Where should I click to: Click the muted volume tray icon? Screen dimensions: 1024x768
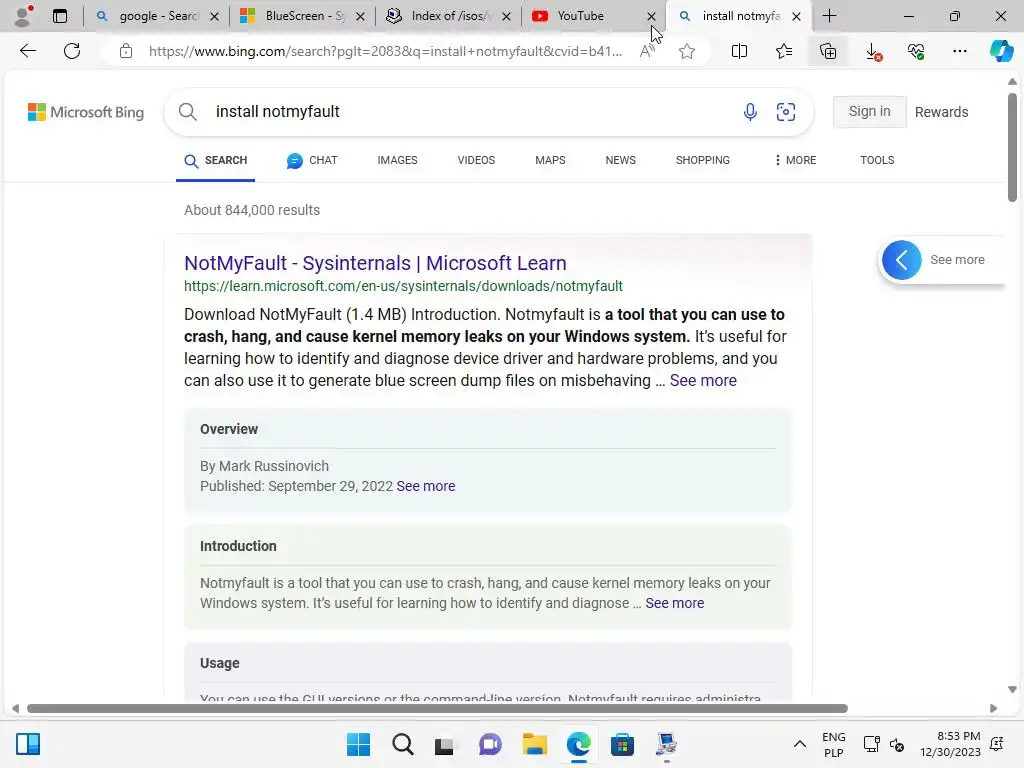pos(897,744)
